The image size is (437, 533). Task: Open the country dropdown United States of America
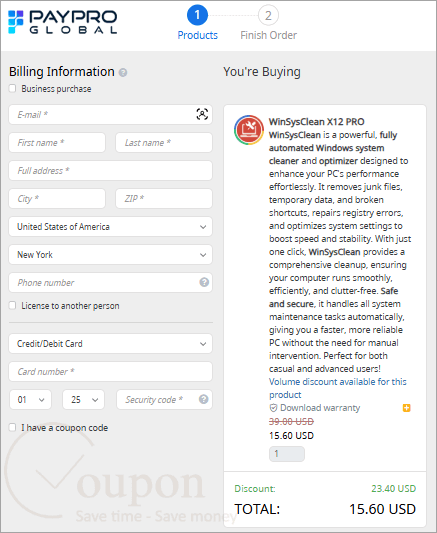click(110, 227)
